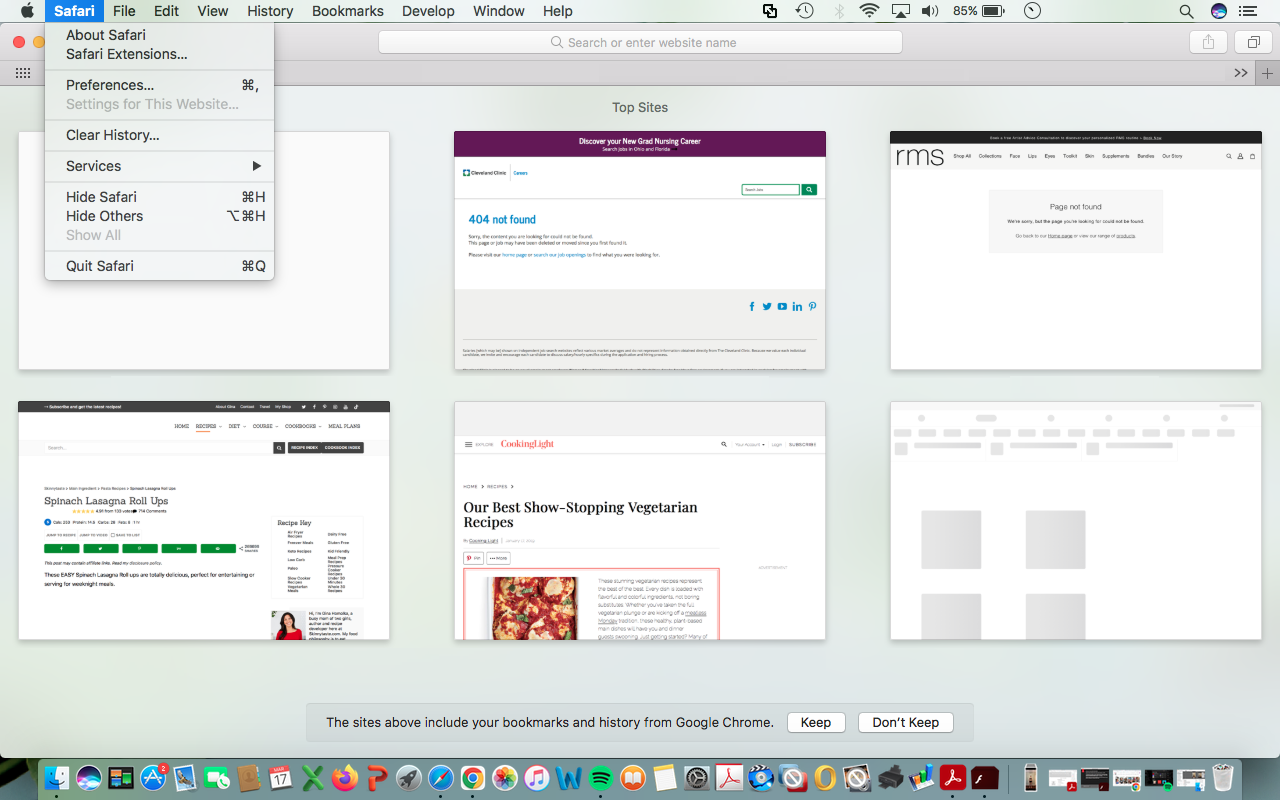Open the Help menu

[558, 11]
